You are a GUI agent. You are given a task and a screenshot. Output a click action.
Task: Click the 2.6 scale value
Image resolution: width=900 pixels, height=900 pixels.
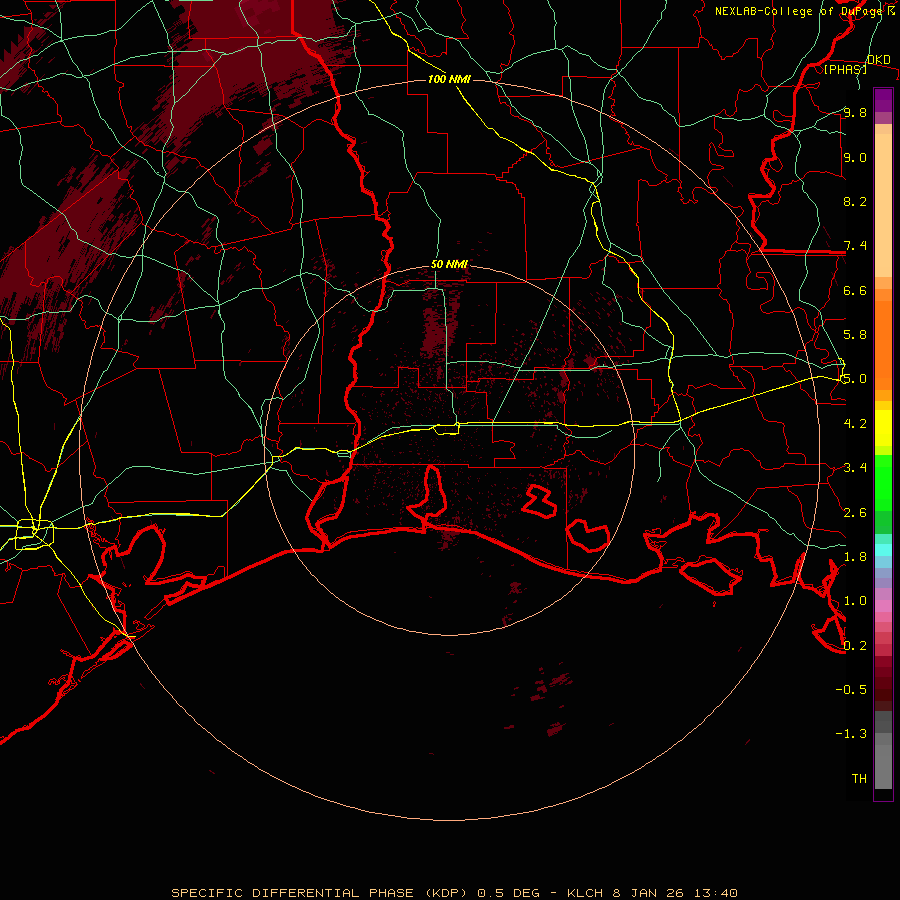[855, 513]
